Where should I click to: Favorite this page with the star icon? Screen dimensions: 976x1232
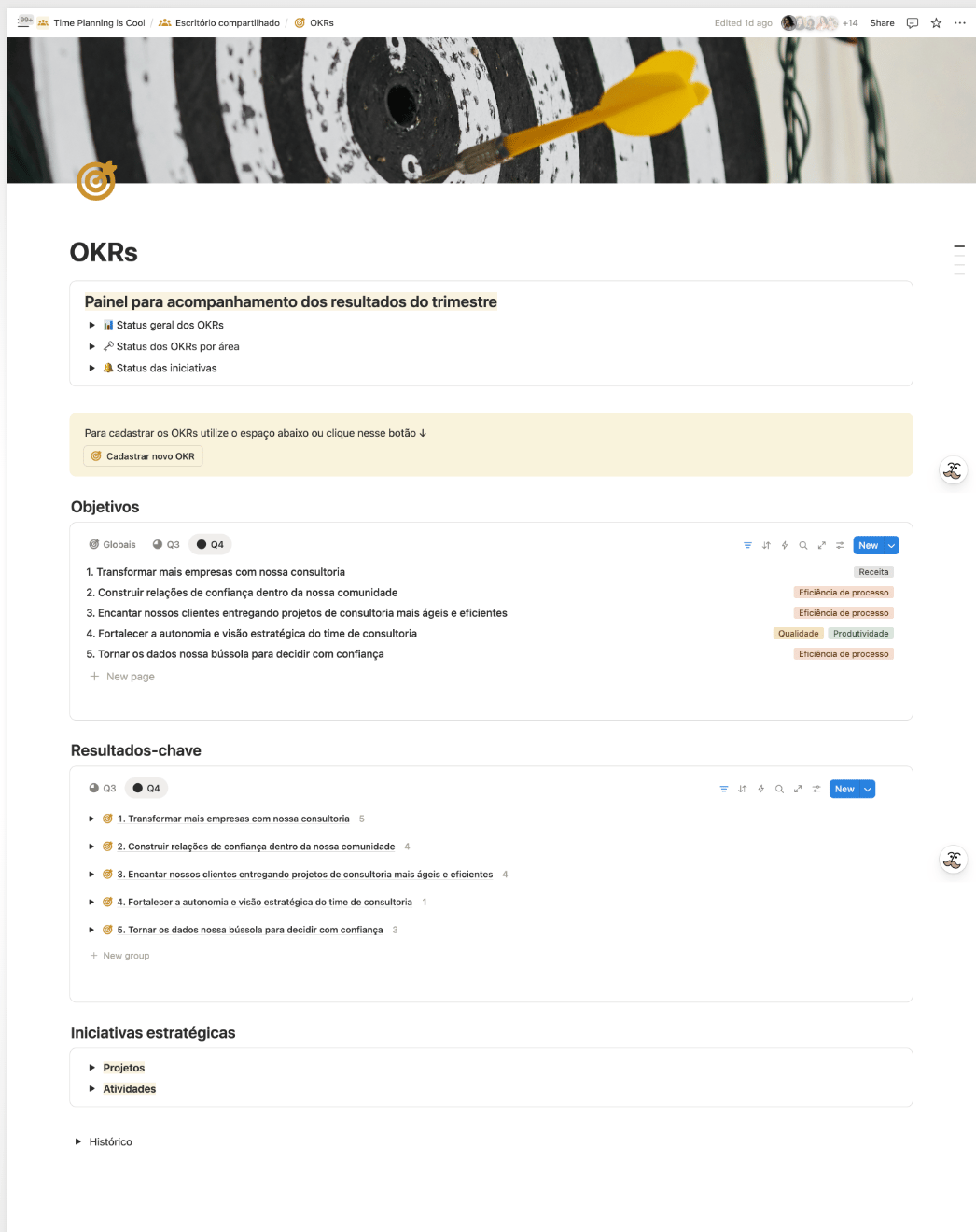[x=936, y=23]
